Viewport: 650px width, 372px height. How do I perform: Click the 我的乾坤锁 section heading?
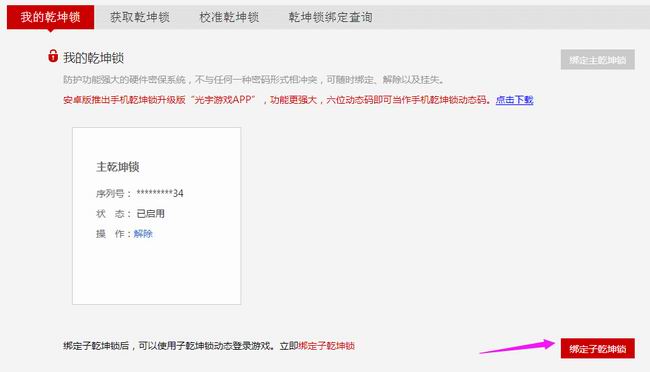tap(93, 58)
